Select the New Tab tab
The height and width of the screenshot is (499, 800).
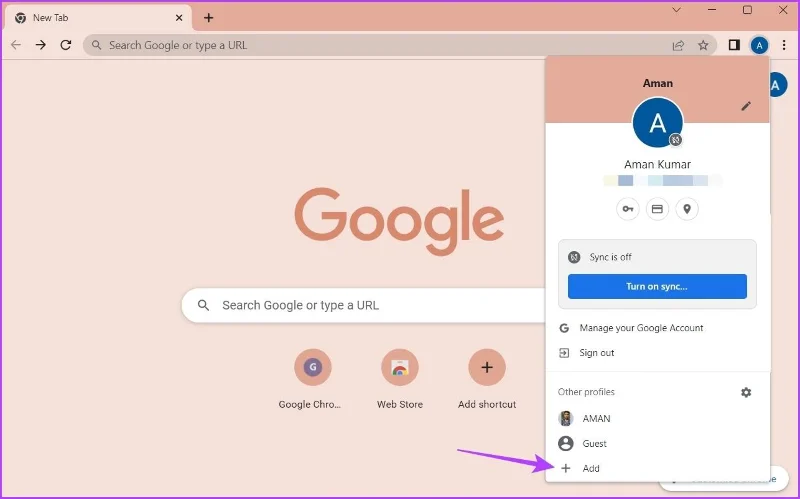click(100, 18)
